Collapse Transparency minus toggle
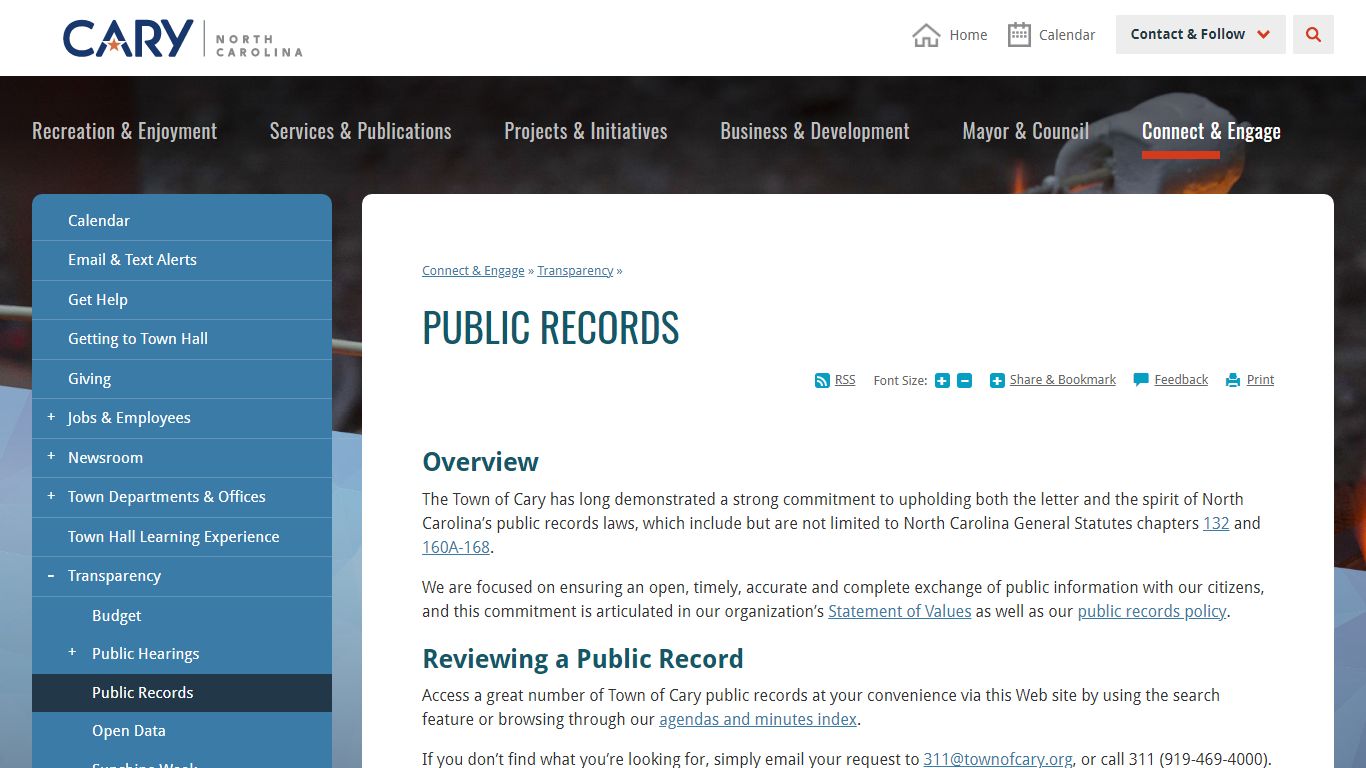Viewport: 1366px width, 768px height. pos(51,575)
